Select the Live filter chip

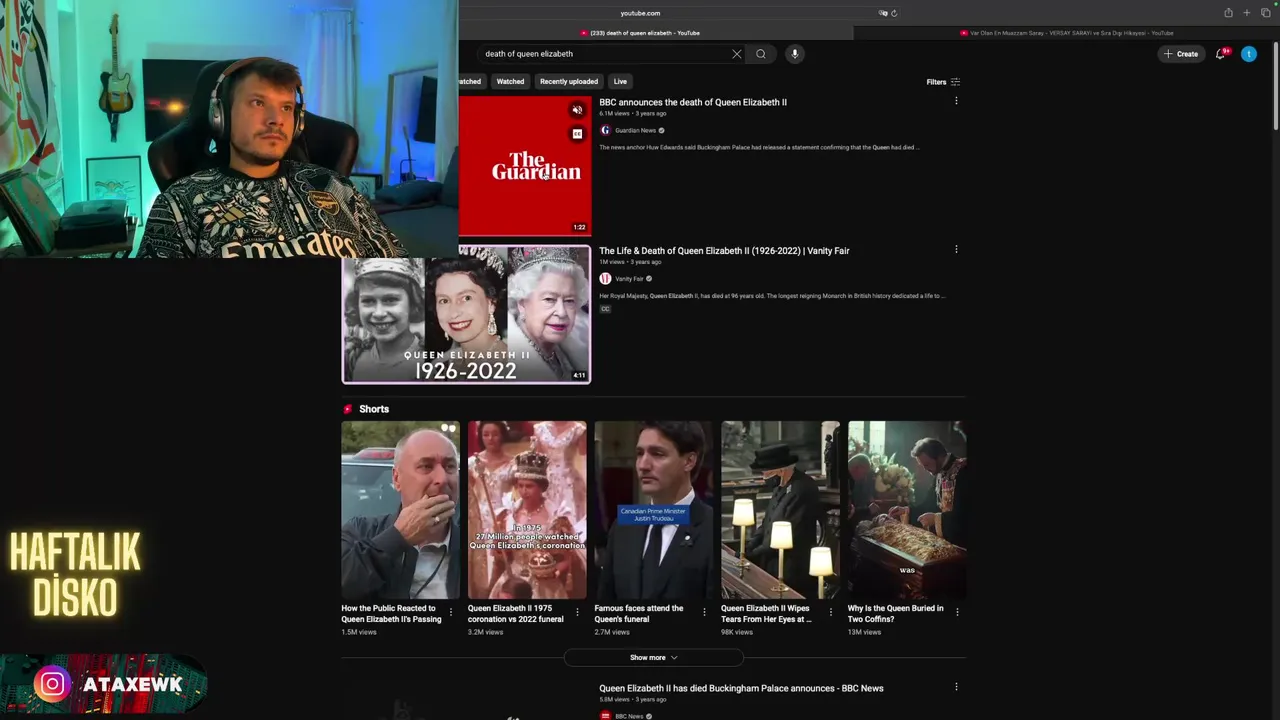click(x=620, y=81)
